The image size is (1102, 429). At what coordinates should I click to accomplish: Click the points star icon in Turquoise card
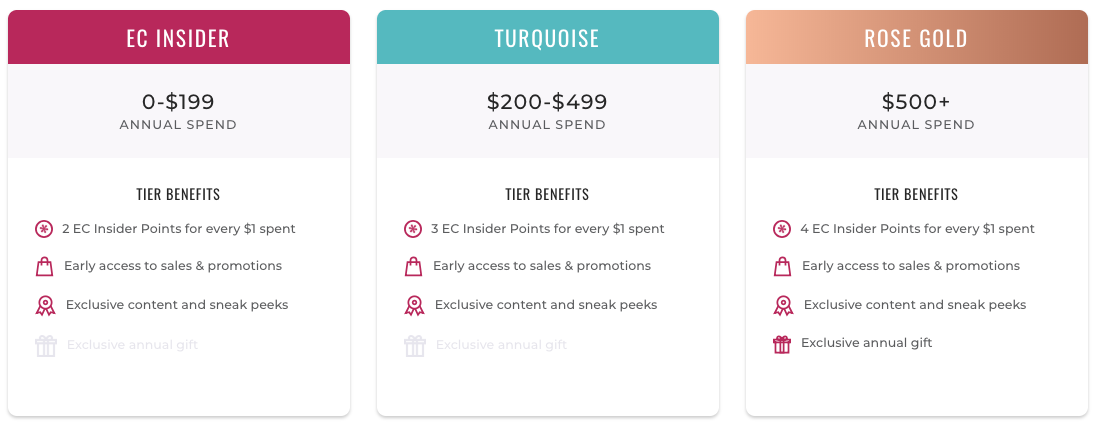click(413, 229)
